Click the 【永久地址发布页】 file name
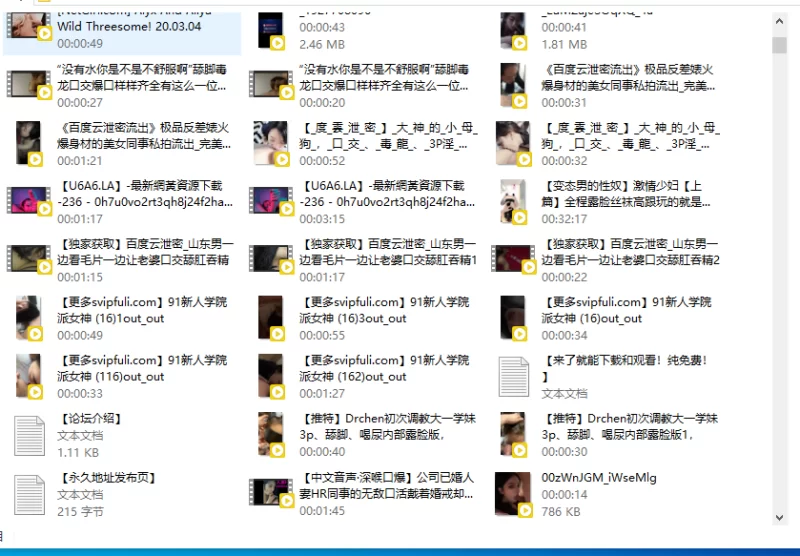This screenshot has height=556, width=800. pos(108,478)
